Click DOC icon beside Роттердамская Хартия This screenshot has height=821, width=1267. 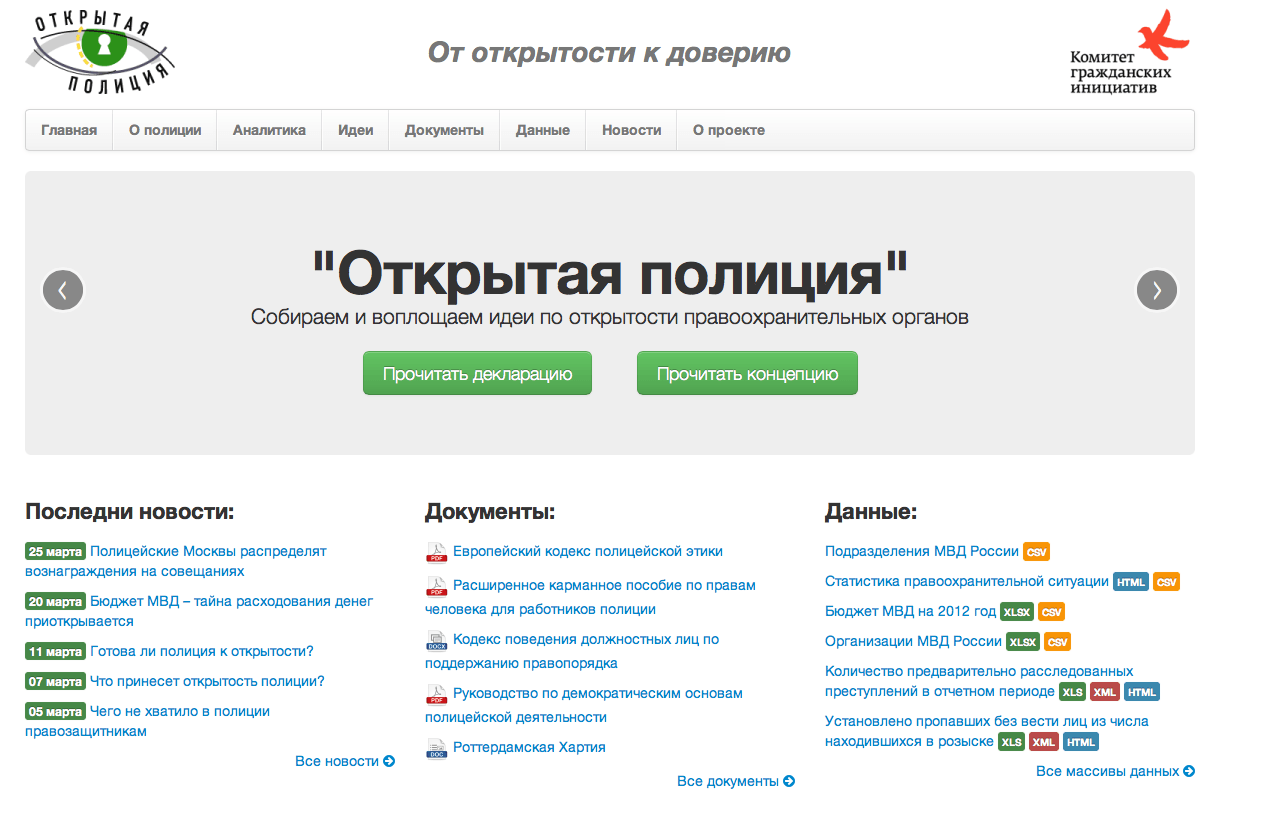[436, 748]
